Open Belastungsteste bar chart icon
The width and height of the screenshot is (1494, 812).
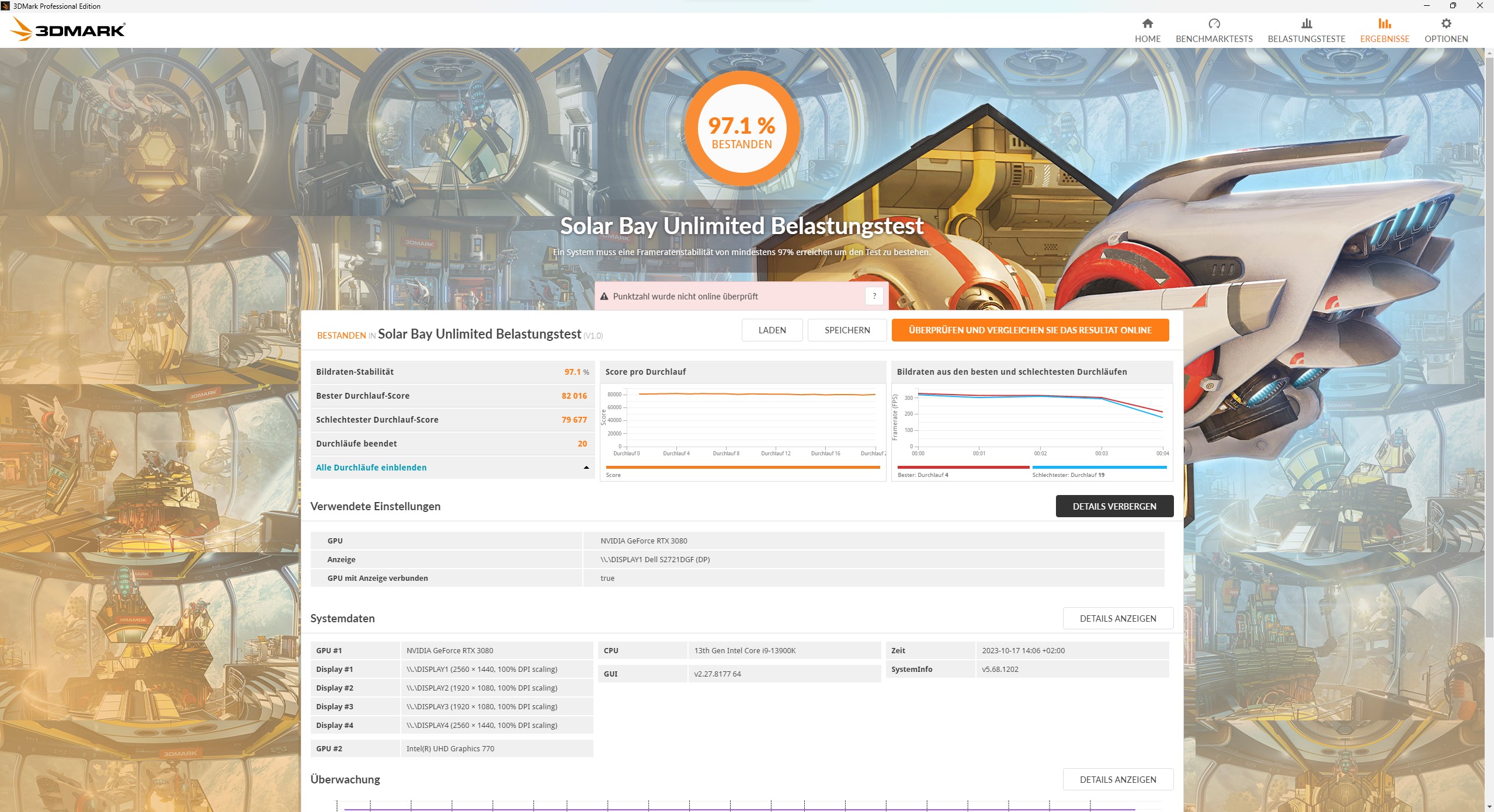[1306, 24]
